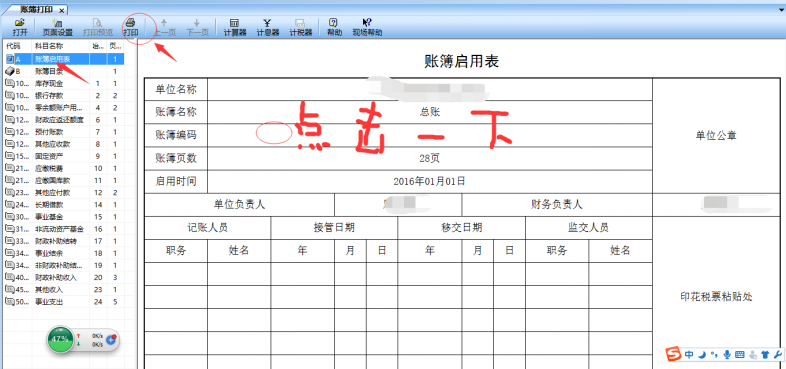The height and width of the screenshot is (369, 786).
Task: Activate 现场帮助 context help
Action: click(367, 28)
